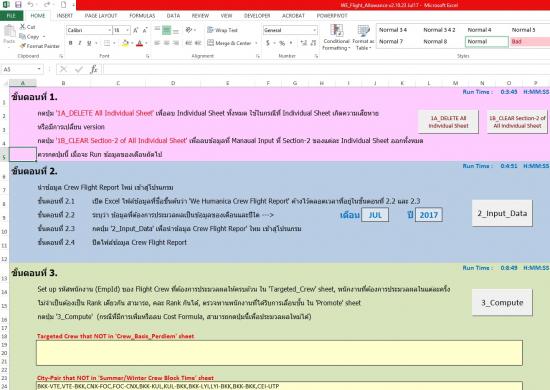This screenshot has height=390, width=550.
Task: Switch to the DEVELOPER ribbon tab
Action: [x=257, y=16]
